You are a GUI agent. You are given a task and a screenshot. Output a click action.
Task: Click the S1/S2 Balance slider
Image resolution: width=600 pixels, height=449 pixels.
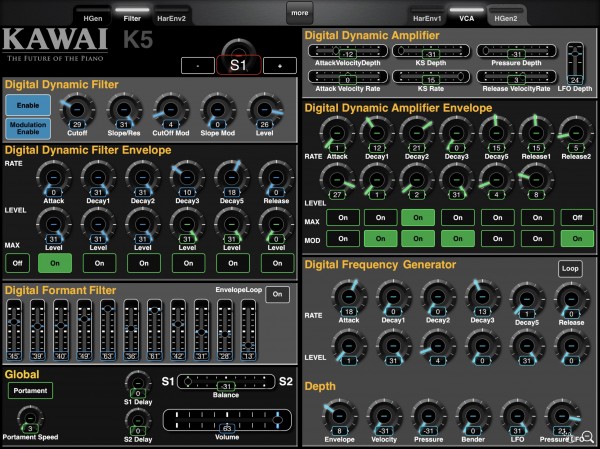click(x=226, y=382)
